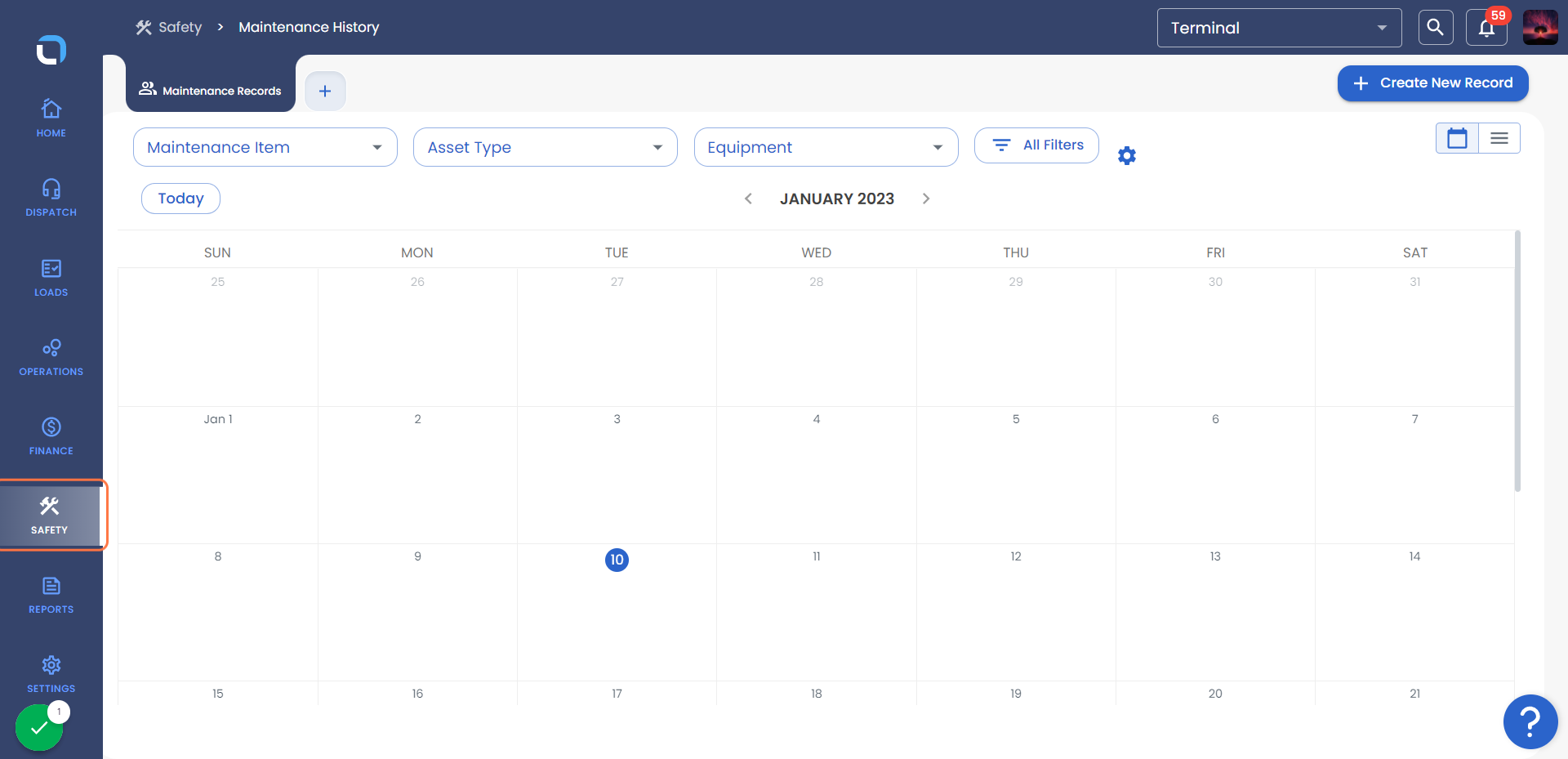Open notifications bell with 59 badge
Viewport: 1568px width, 759px height.
pyautogui.click(x=1486, y=28)
